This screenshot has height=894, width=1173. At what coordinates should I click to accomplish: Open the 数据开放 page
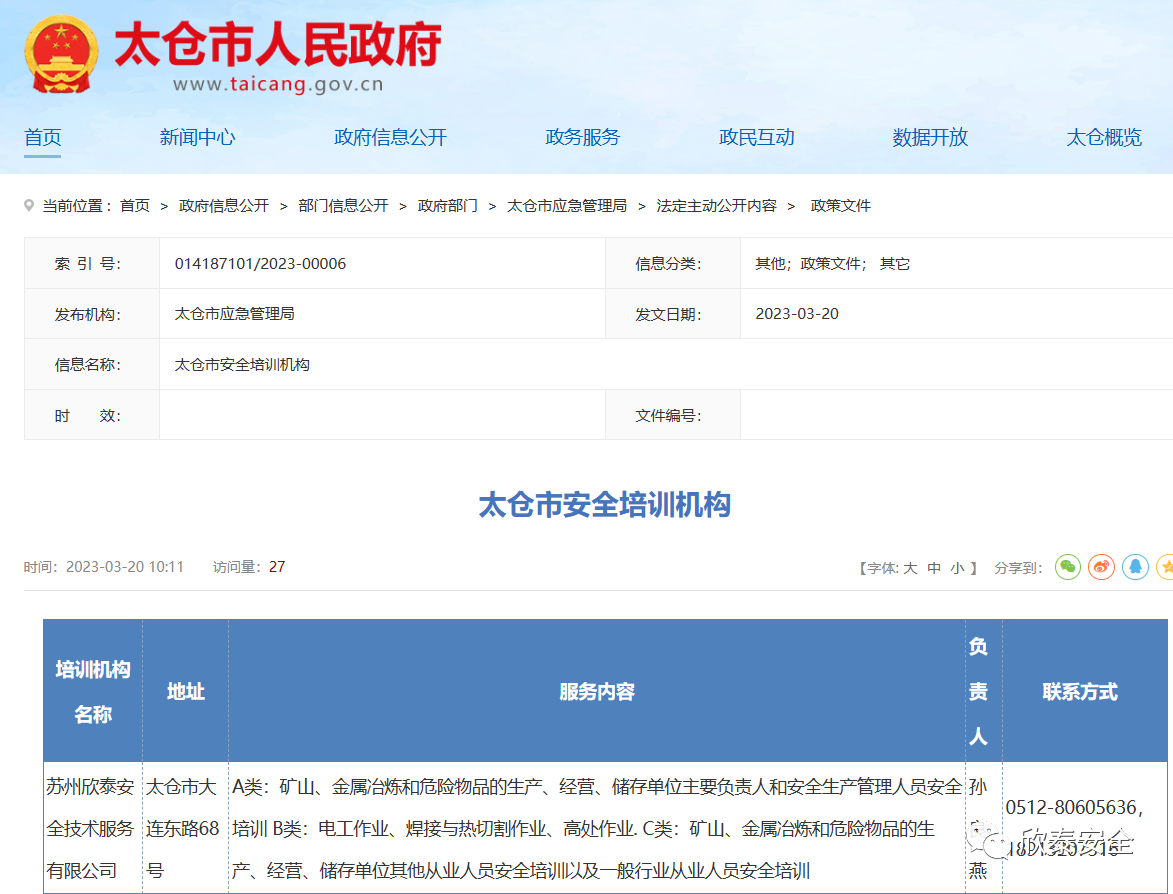[x=930, y=138]
